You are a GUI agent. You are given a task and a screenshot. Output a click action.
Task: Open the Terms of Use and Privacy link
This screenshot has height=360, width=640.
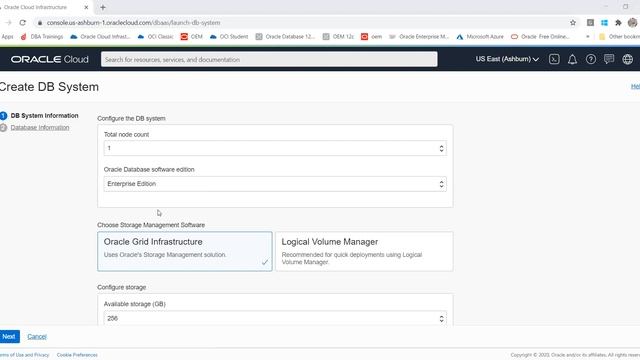pos(24,355)
